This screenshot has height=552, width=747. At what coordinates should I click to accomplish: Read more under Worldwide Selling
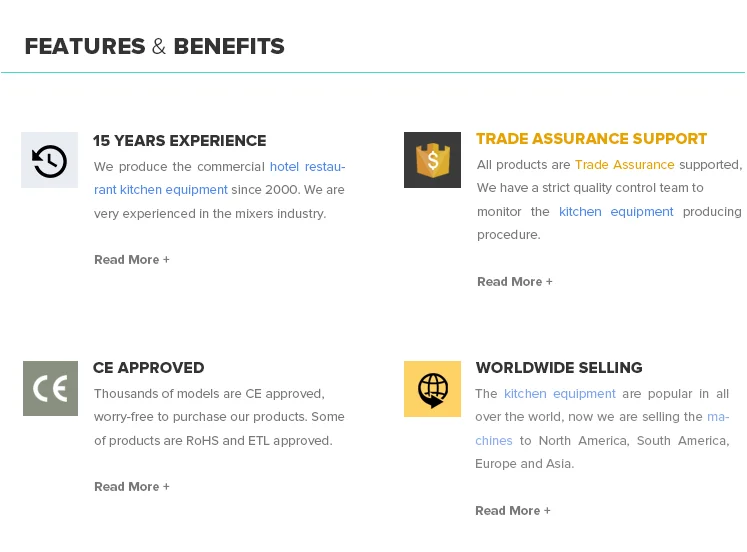click(x=513, y=511)
